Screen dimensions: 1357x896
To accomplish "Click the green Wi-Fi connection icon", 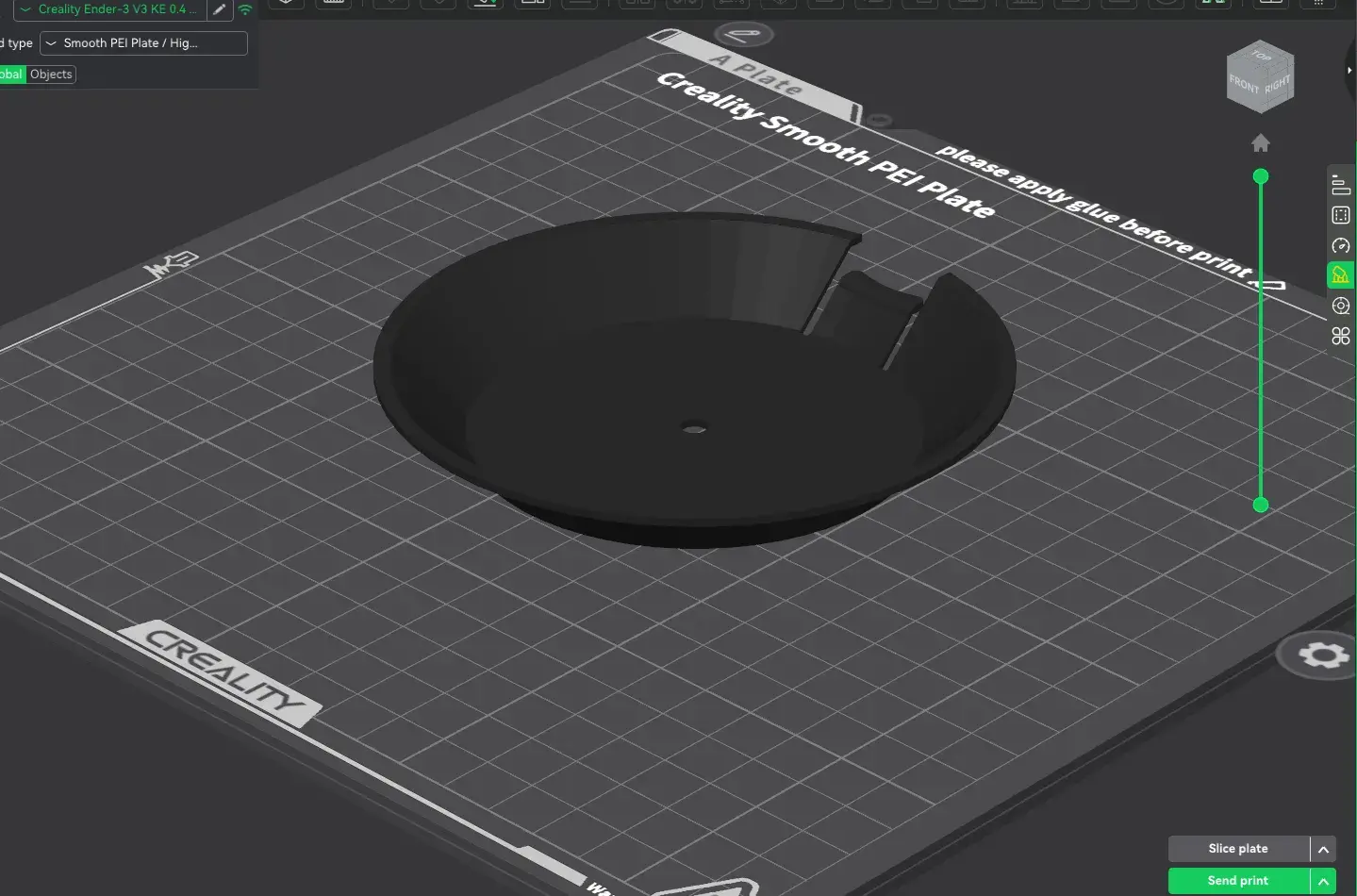I will pyautogui.click(x=245, y=9).
